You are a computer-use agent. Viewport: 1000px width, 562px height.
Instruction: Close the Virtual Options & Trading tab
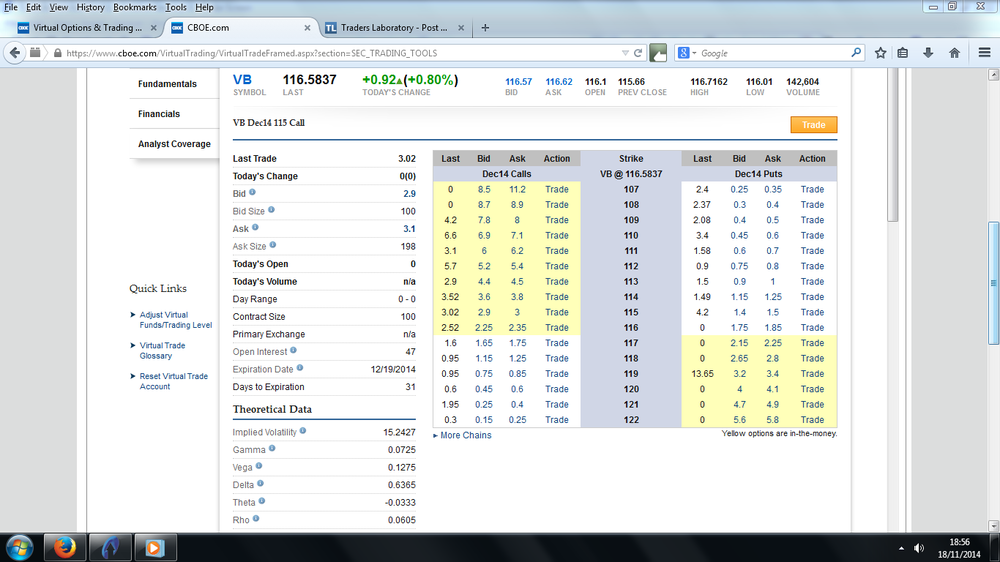(154, 28)
